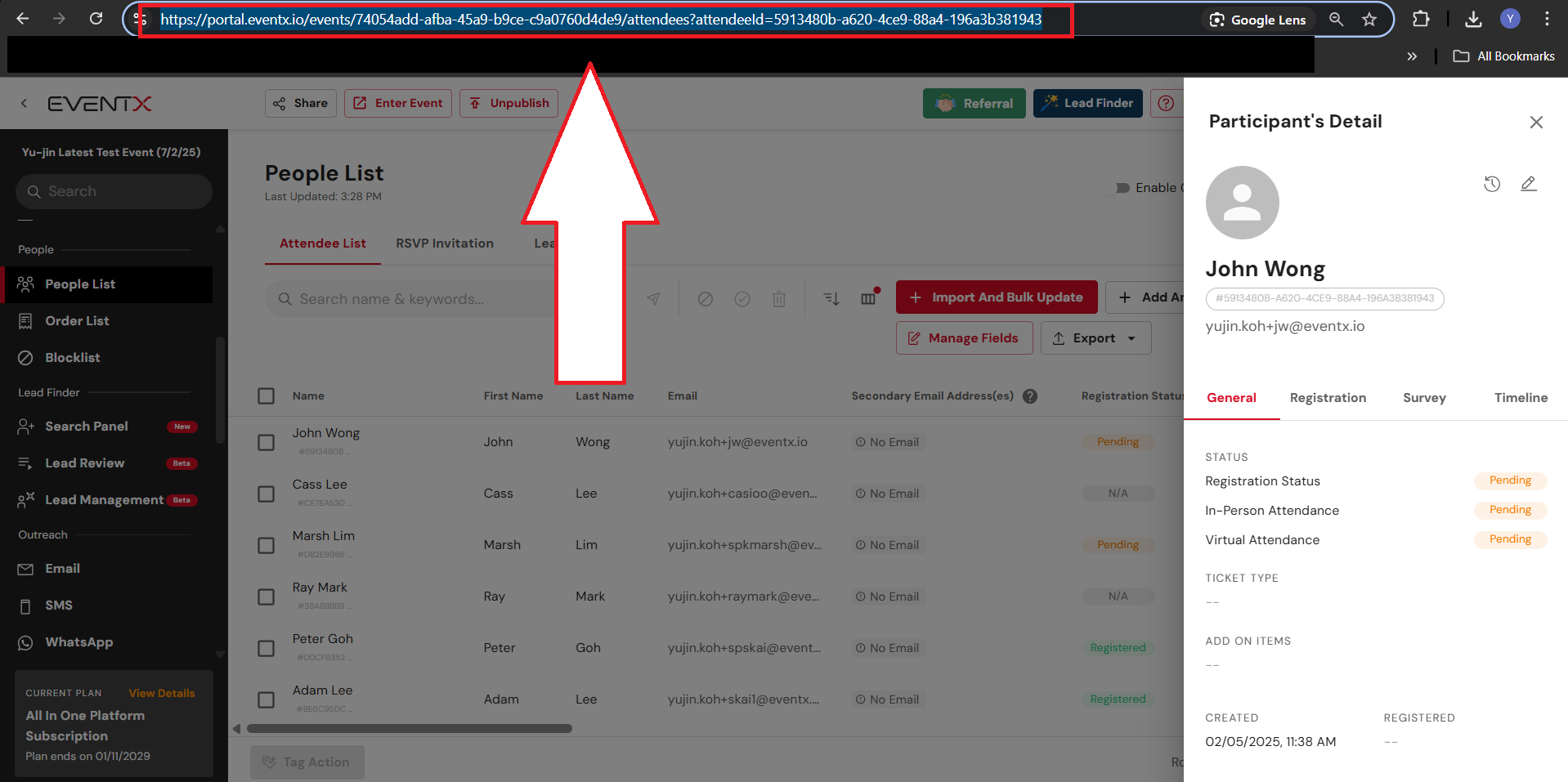Click John Wong's attendee ID badge
This screenshot has height=782, width=1568.
pos(1324,298)
